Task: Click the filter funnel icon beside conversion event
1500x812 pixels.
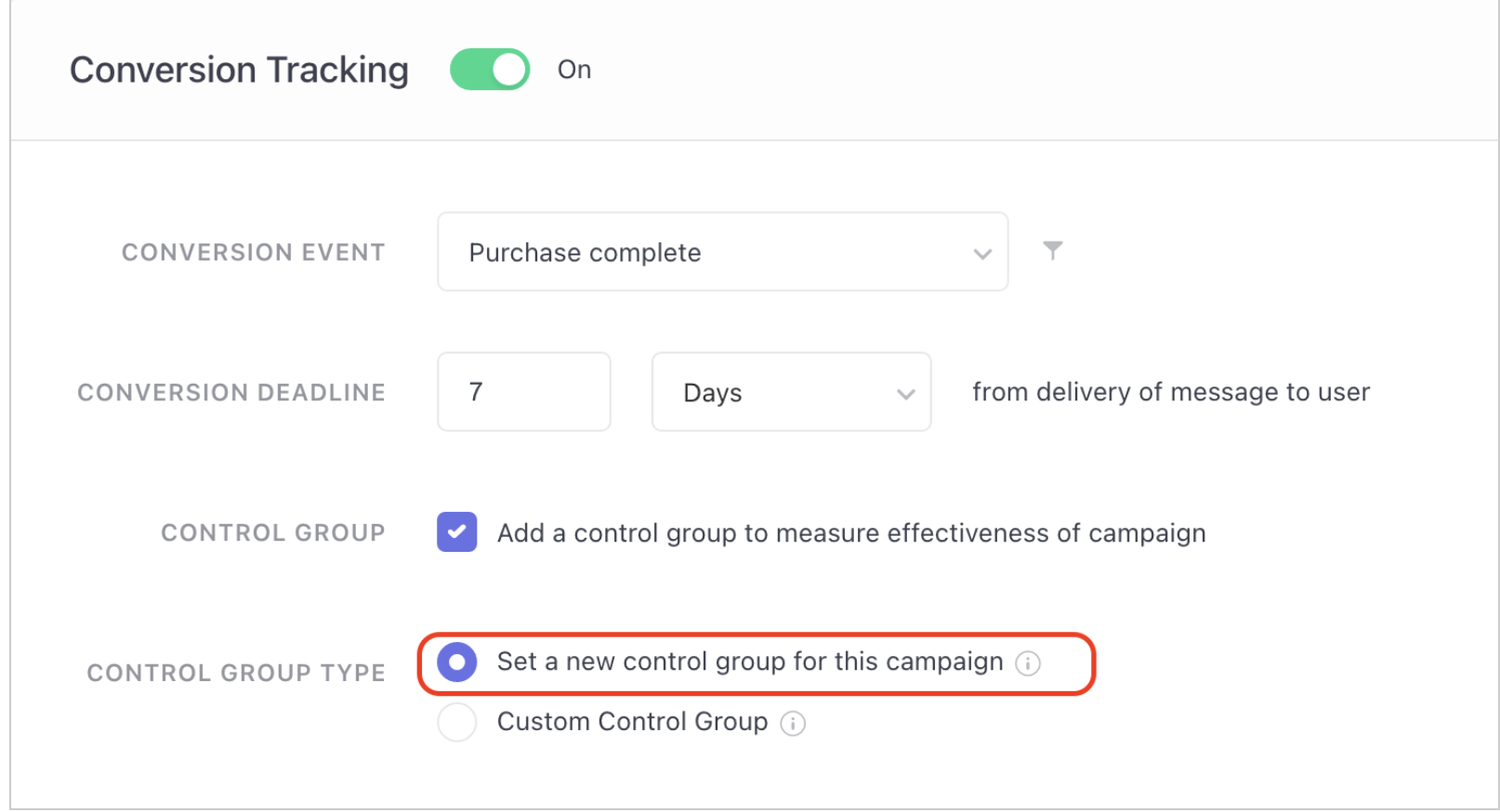Action: click(1052, 251)
